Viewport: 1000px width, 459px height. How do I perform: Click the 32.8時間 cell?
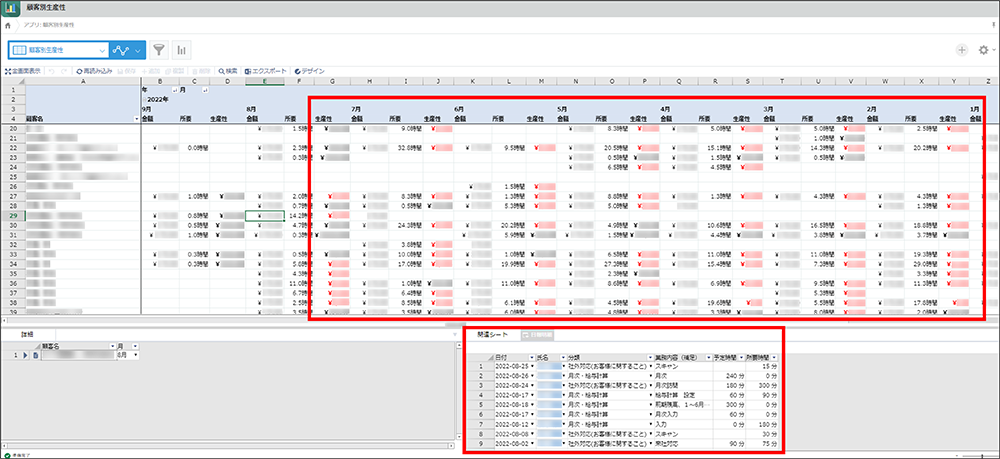pos(404,148)
